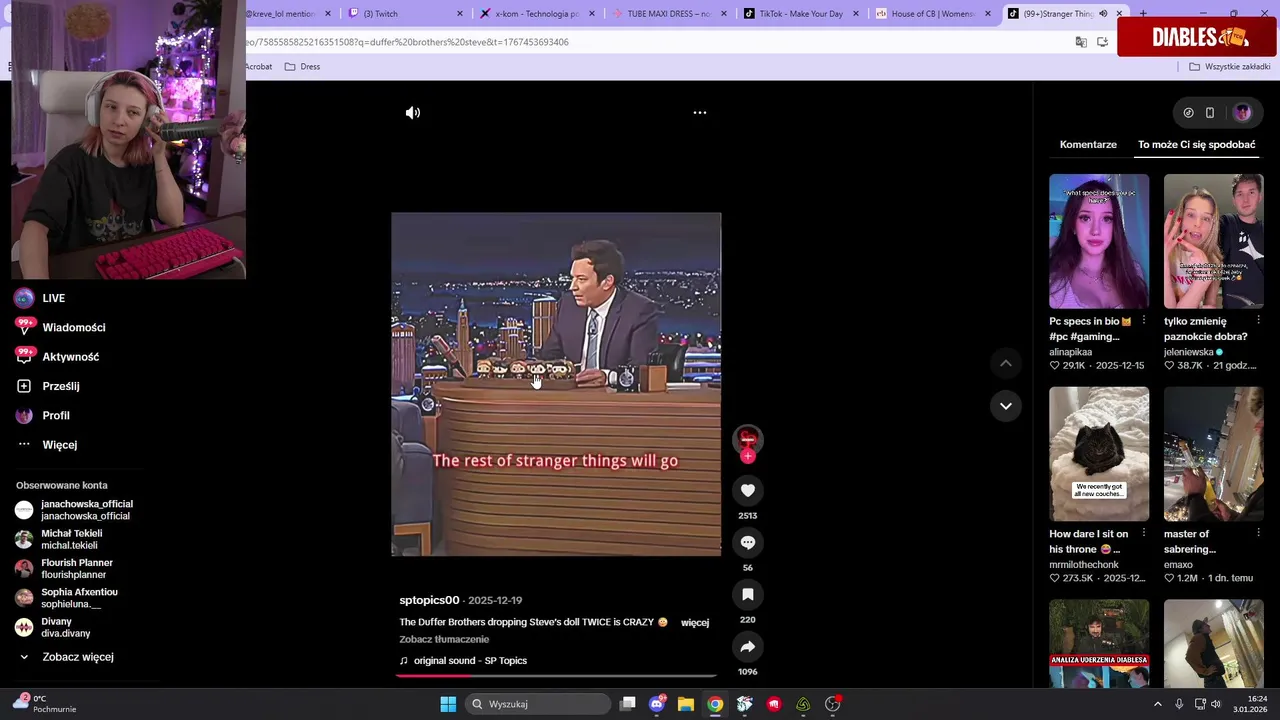
Task: Open Discord from the taskbar
Action: (657, 704)
